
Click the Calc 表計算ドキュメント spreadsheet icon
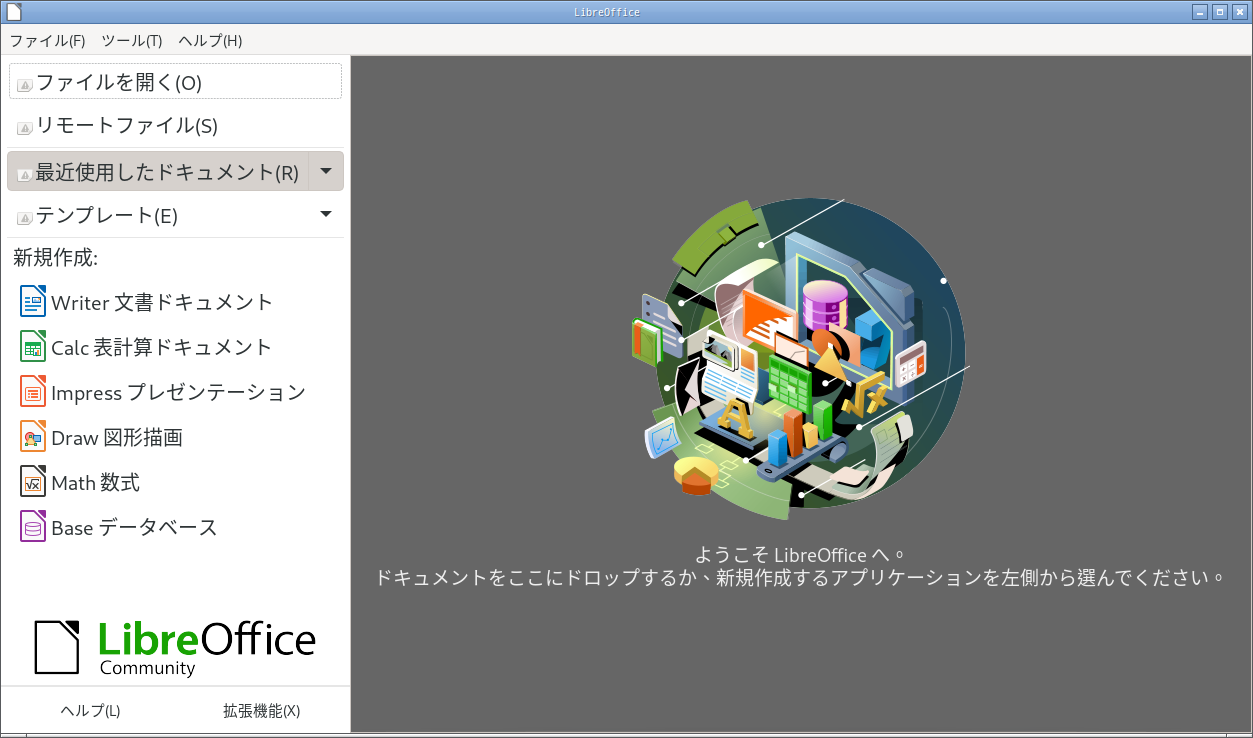(x=33, y=347)
